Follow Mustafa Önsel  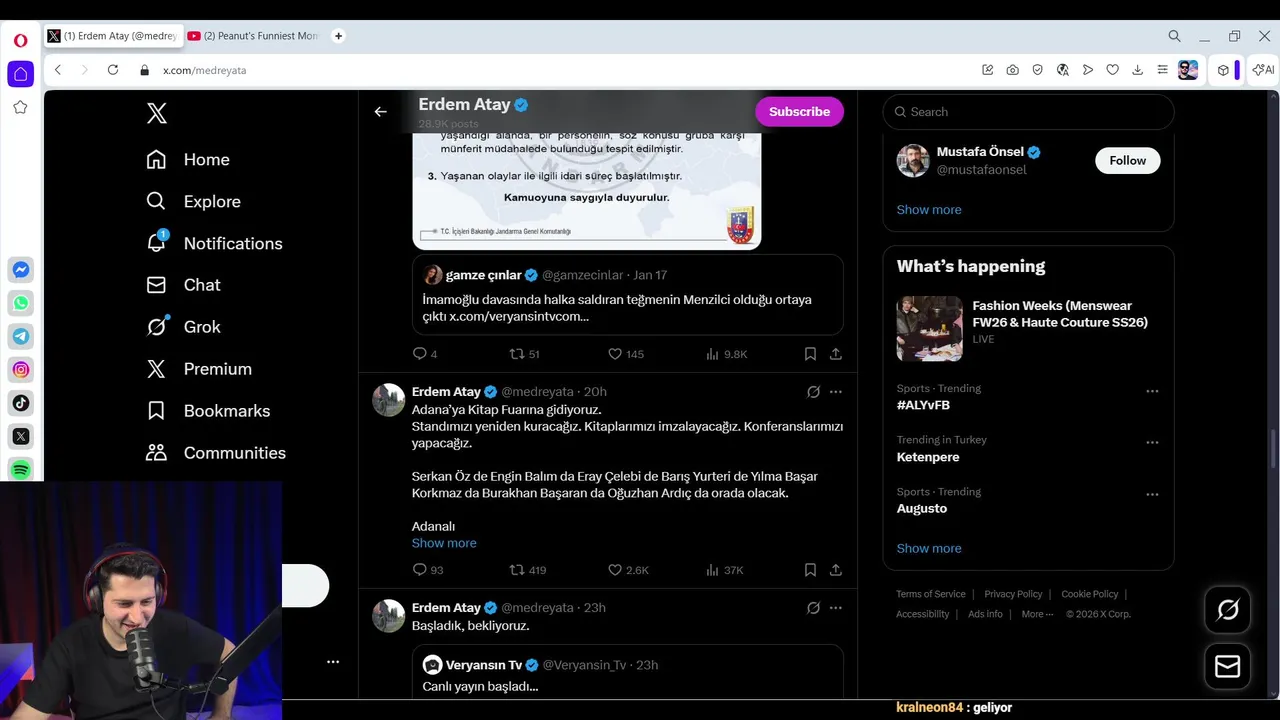tap(1127, 160)
